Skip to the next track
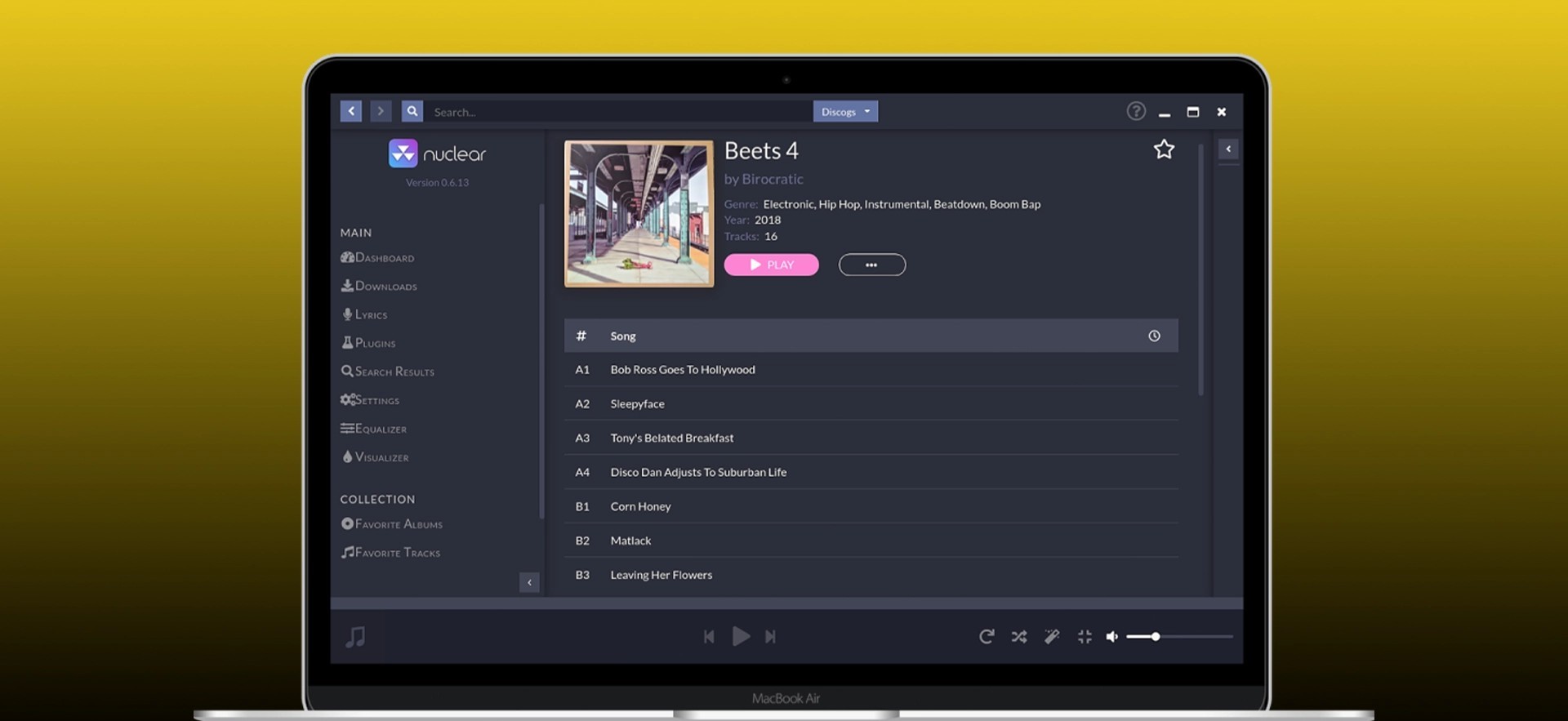The width and height of the screenshot is (1568, 721). [770, 637]
